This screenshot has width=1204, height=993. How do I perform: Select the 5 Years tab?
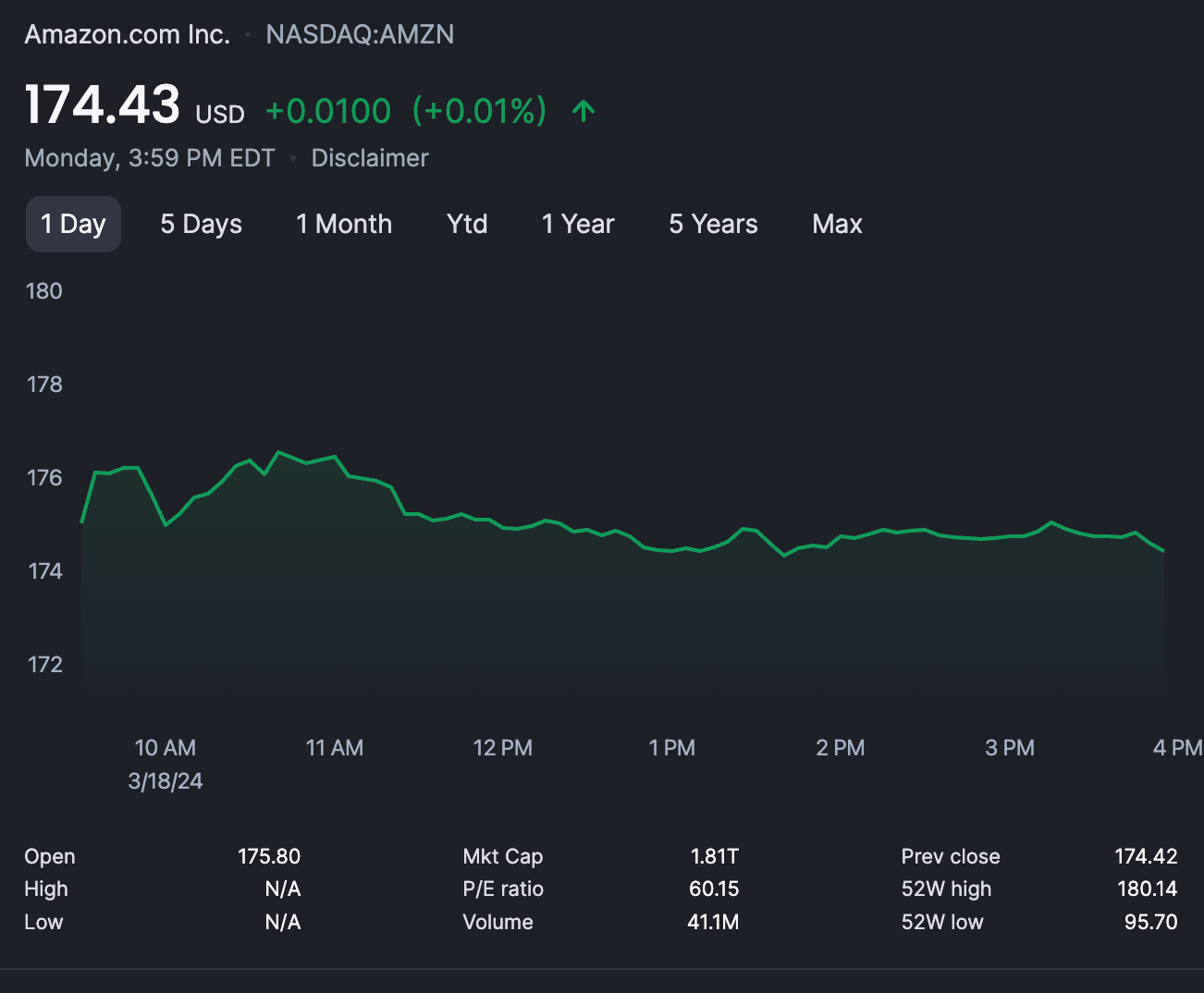click(x=713, y=224)
